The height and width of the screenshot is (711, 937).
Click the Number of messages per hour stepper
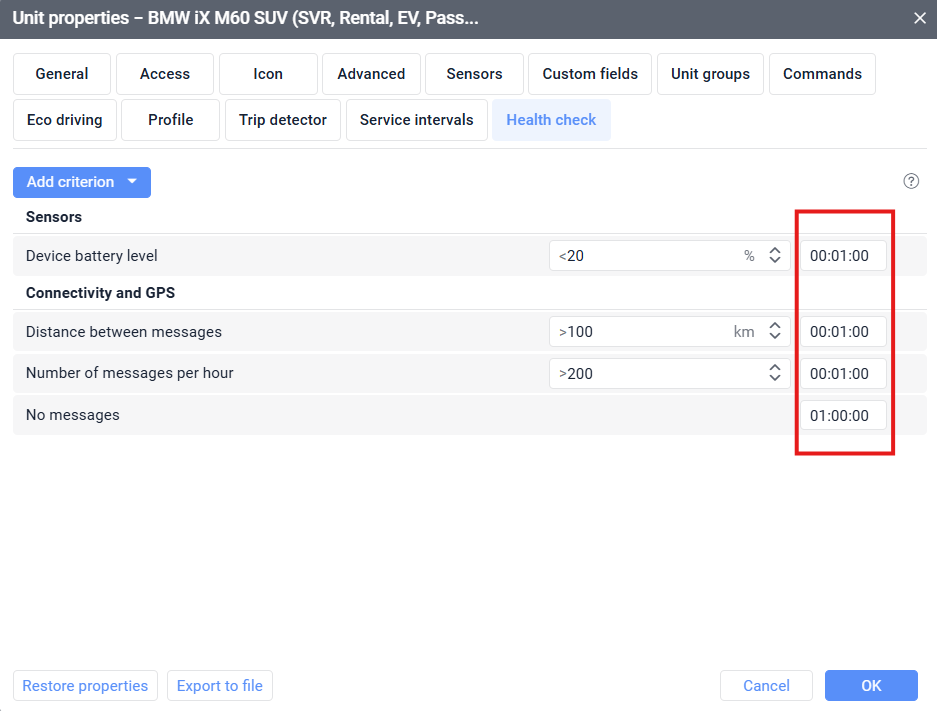pyautogui.click(x=774, y=373)
